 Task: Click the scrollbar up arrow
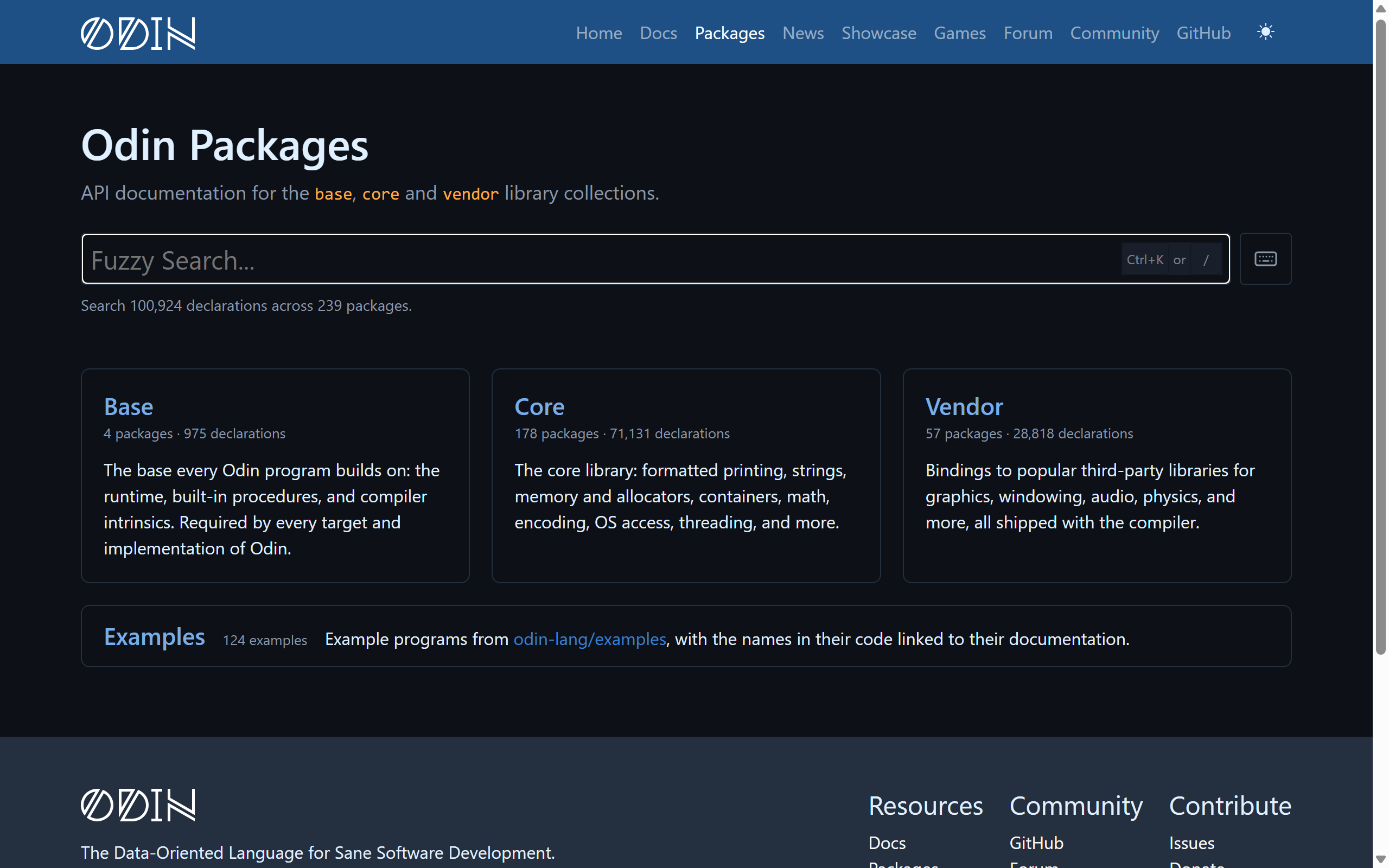point(1381,9)
